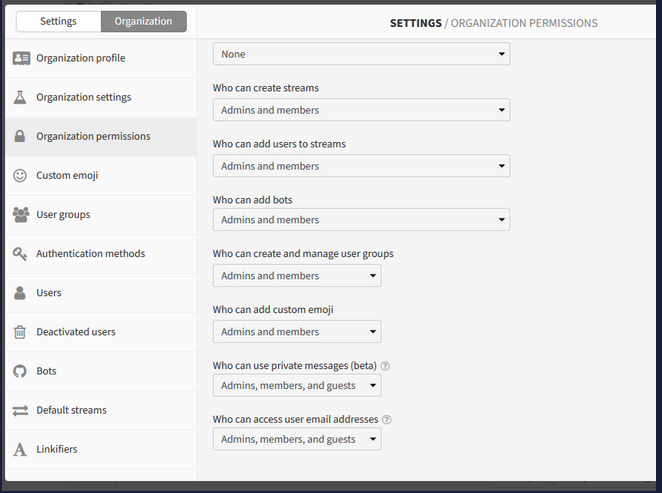The image size is (662, 493).
Task: Click help icon beside private messages (beta)
Action: [x=385, y=366]
